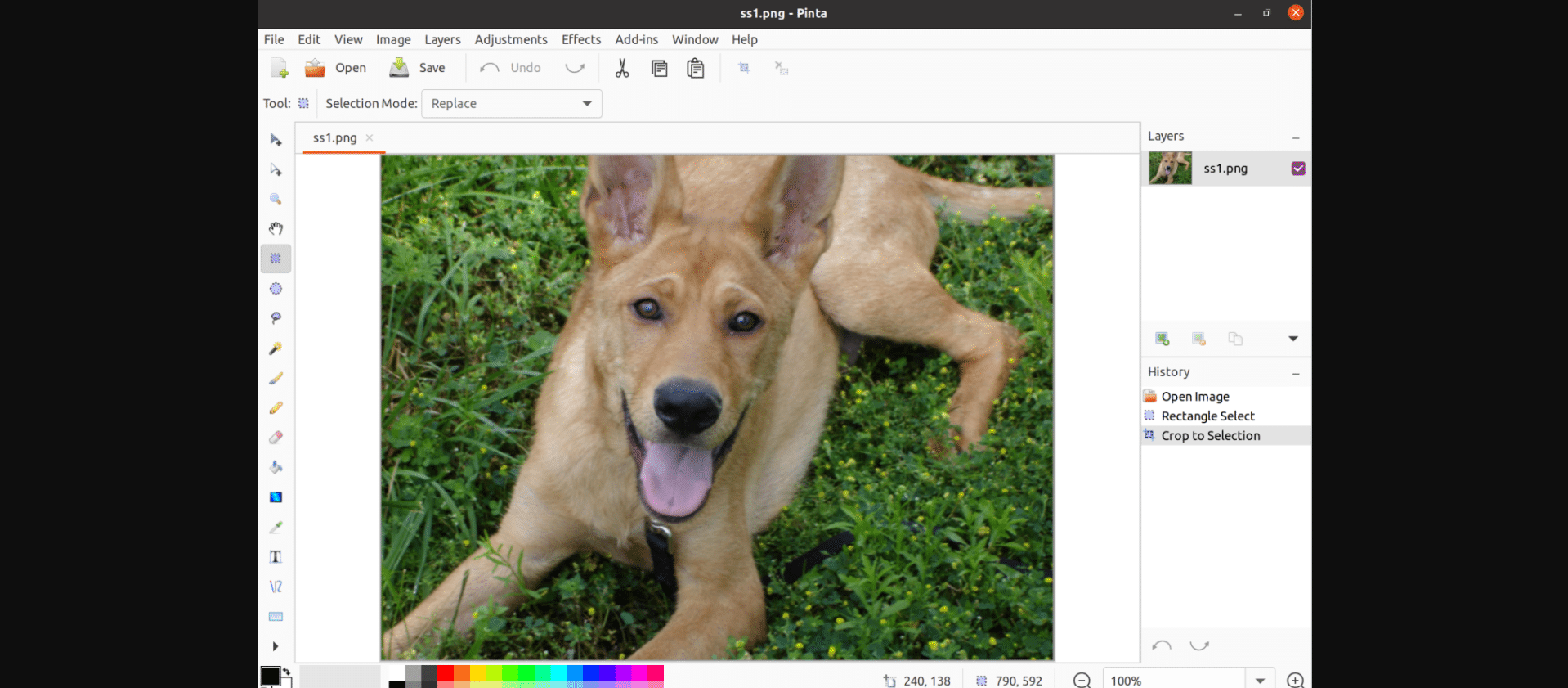The image size is (1568, 688).
Task: Click the New image toolbar icon
Action: pyautogui.click(x=280, y=68)
